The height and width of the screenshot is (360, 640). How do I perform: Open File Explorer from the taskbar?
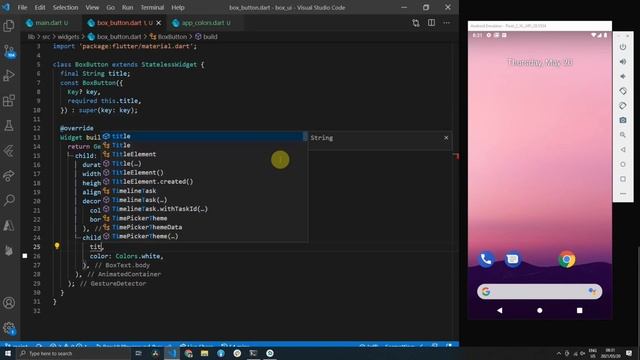click(x=204, y=353)
